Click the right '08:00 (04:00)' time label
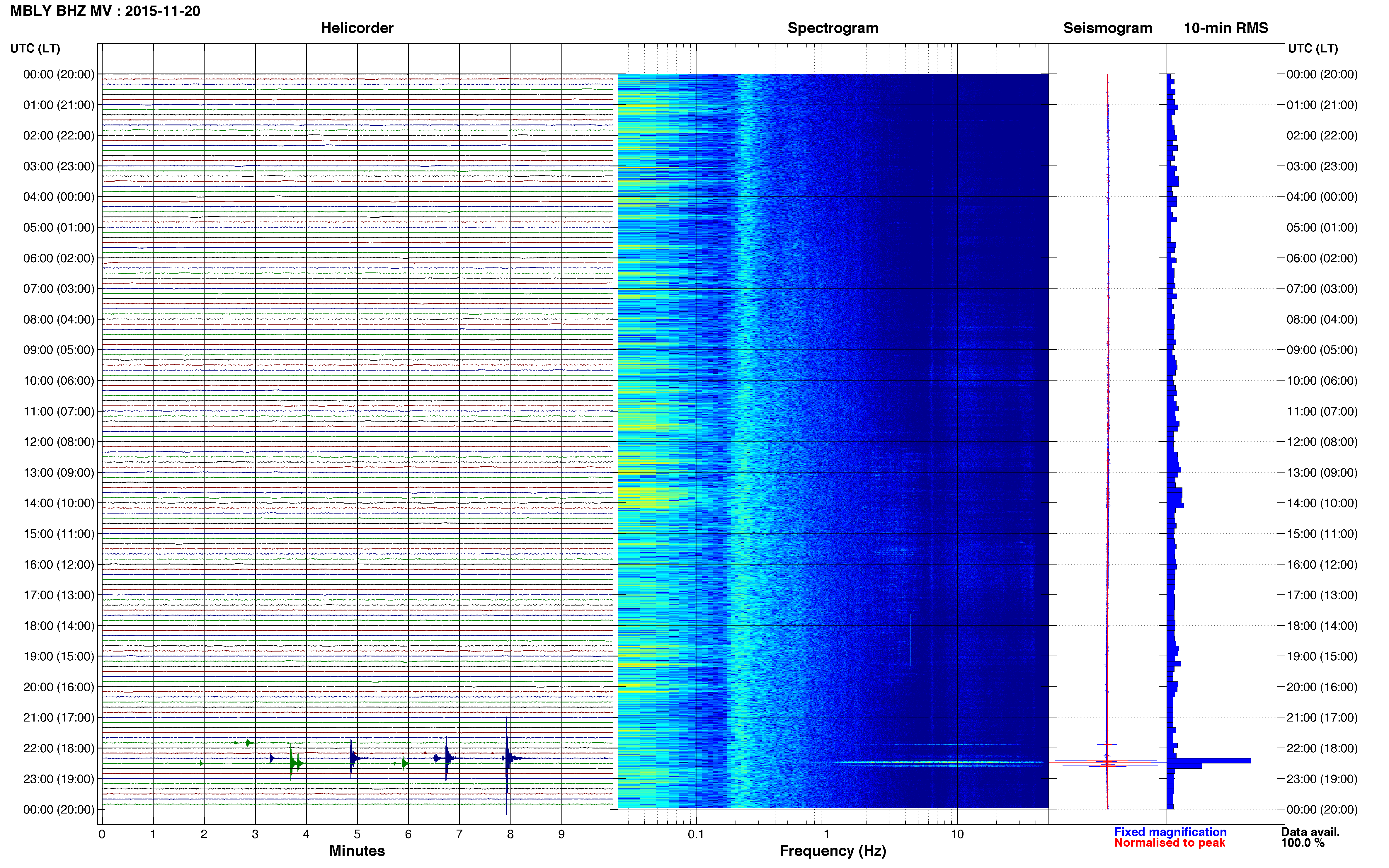The width and height of the screenshot is (1389, 868). tap(1322, 319)
